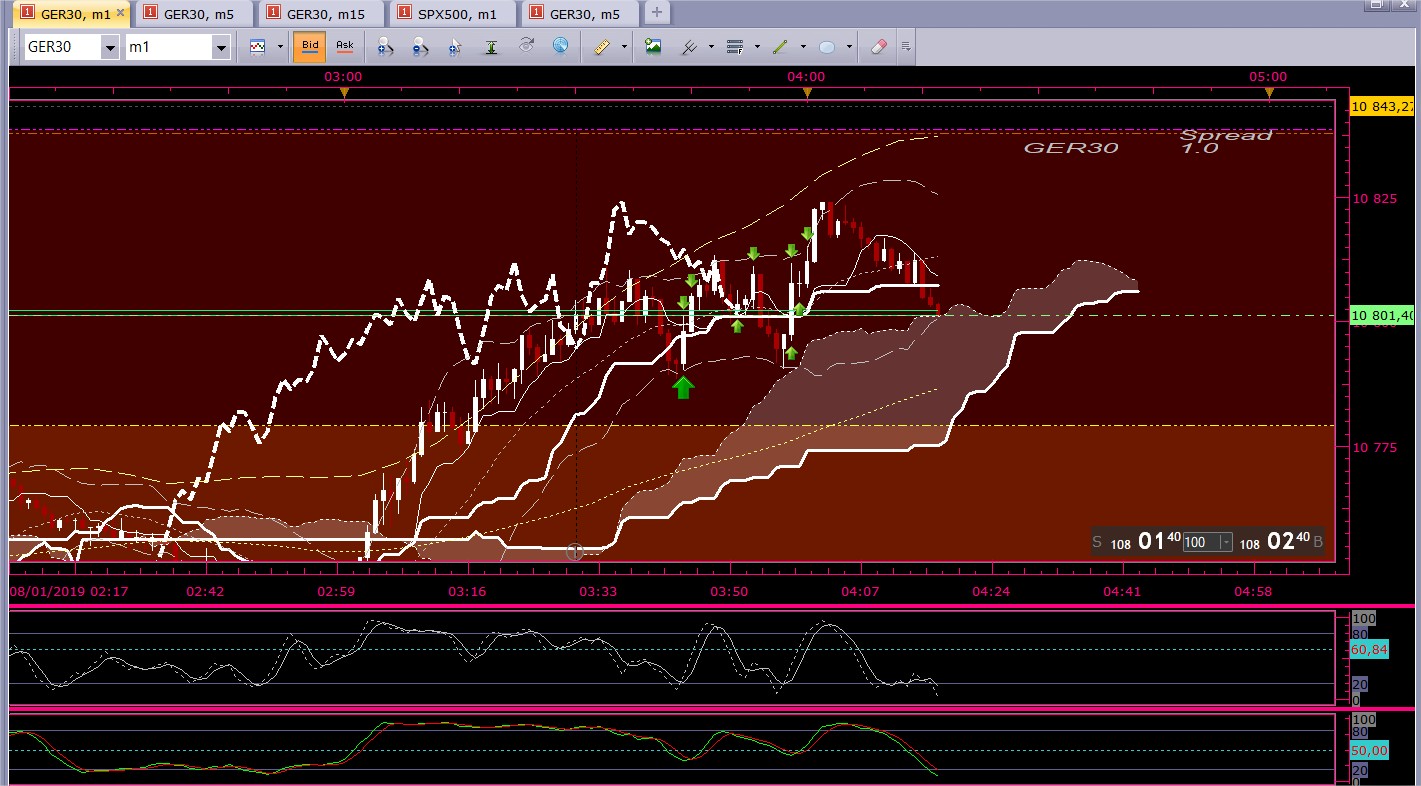The width and height of the screenshot is (1421, 786).
Task: Click the large green buy arrow
Action: coord(683,387)
